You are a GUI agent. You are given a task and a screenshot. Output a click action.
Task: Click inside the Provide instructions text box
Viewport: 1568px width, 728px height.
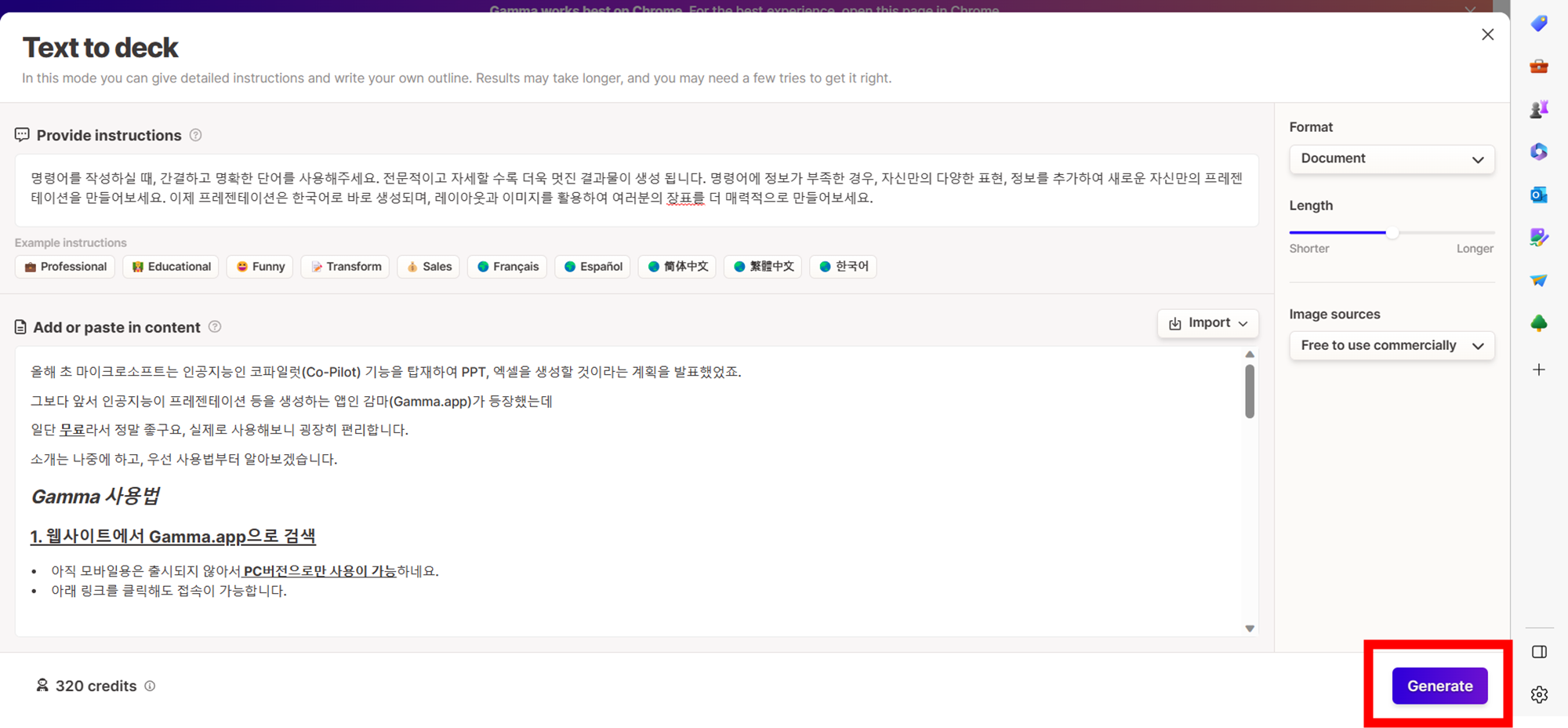point(637,191)
